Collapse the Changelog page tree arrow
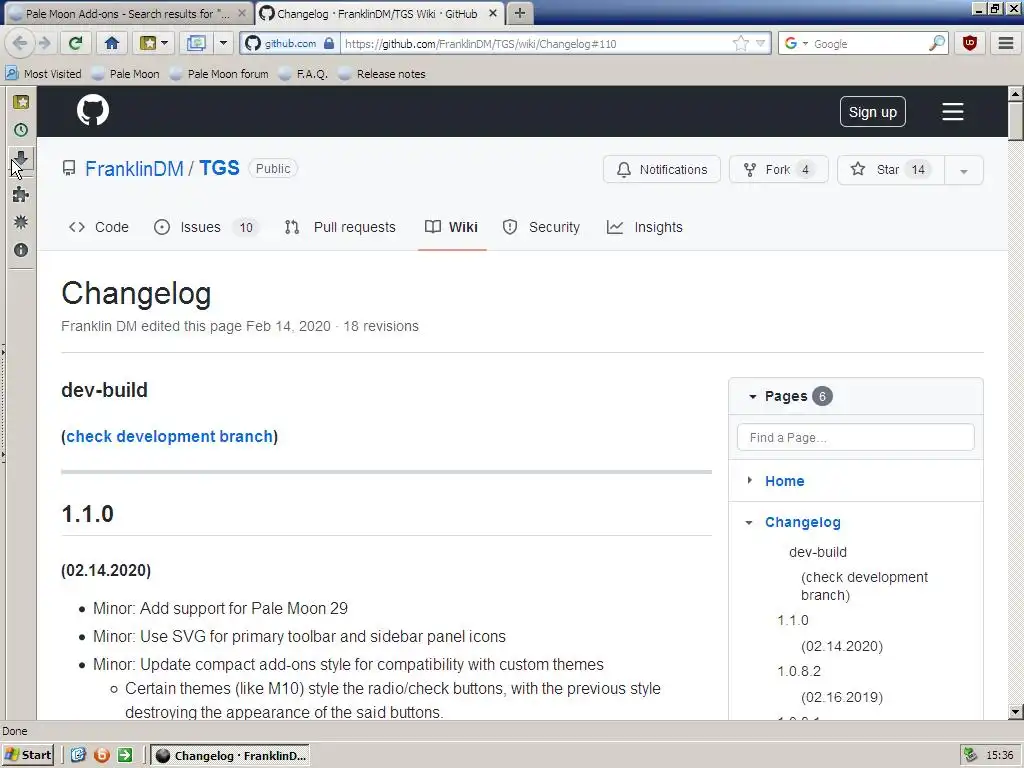This screenshot has width=1024, height=768. [750, 522]
